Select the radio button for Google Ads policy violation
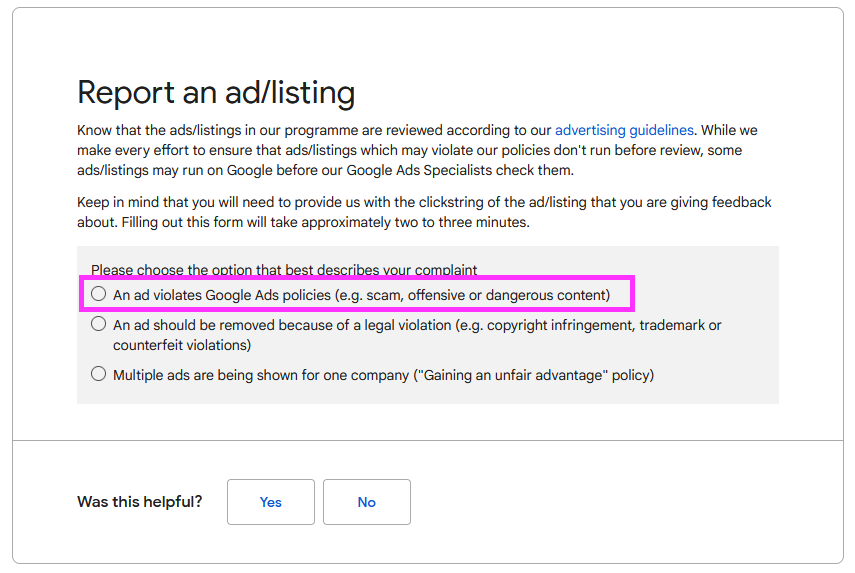Image resolution: width=855 pixels, height=573 pixels. tap(99, 294)
